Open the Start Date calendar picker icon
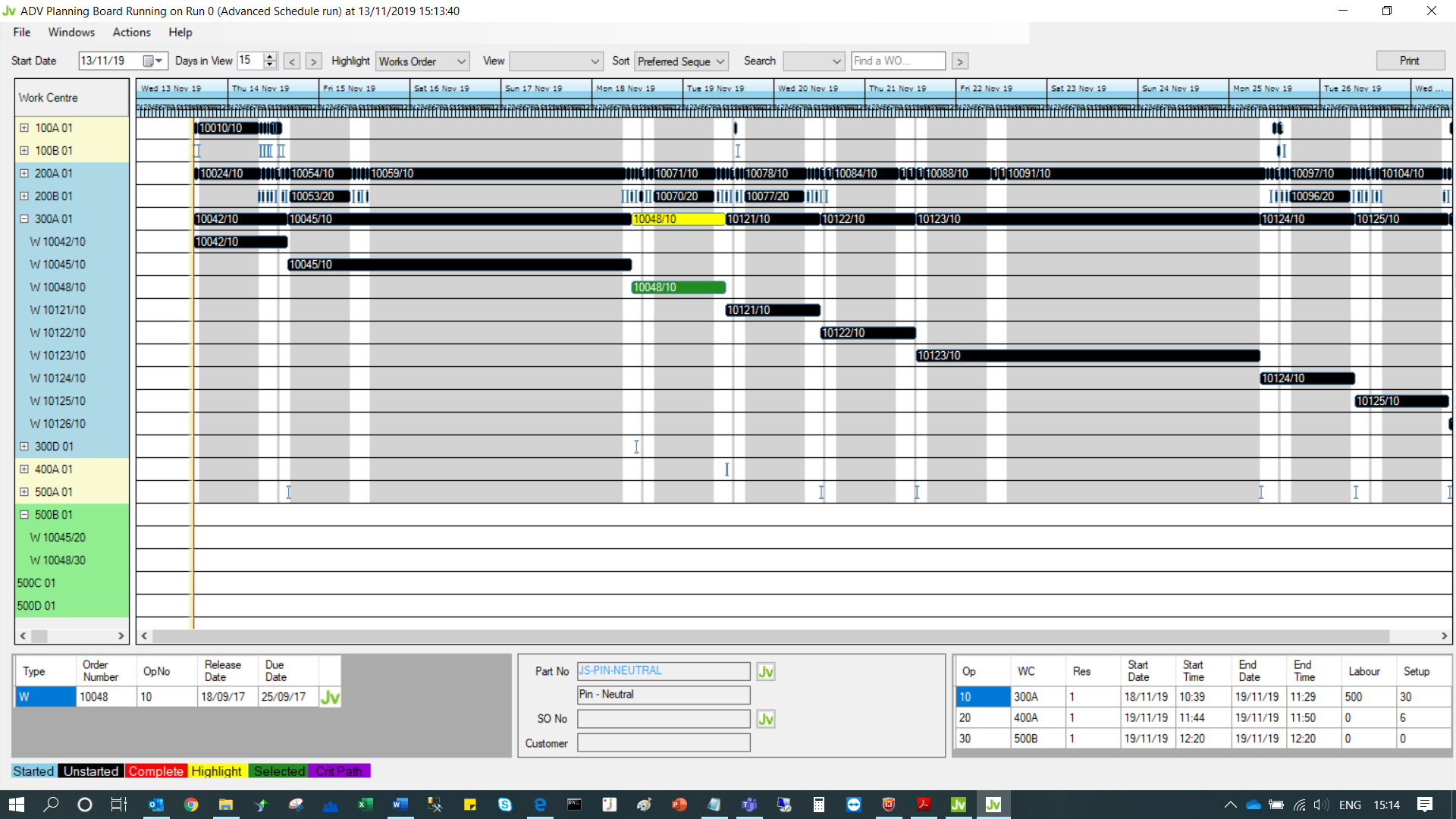 coord(149,61)
